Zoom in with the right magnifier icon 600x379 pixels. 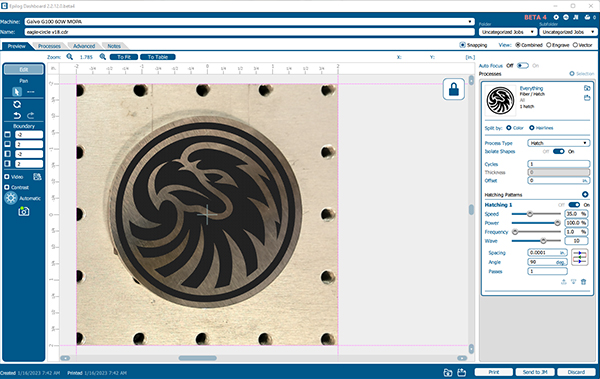[x=103, y=57]
